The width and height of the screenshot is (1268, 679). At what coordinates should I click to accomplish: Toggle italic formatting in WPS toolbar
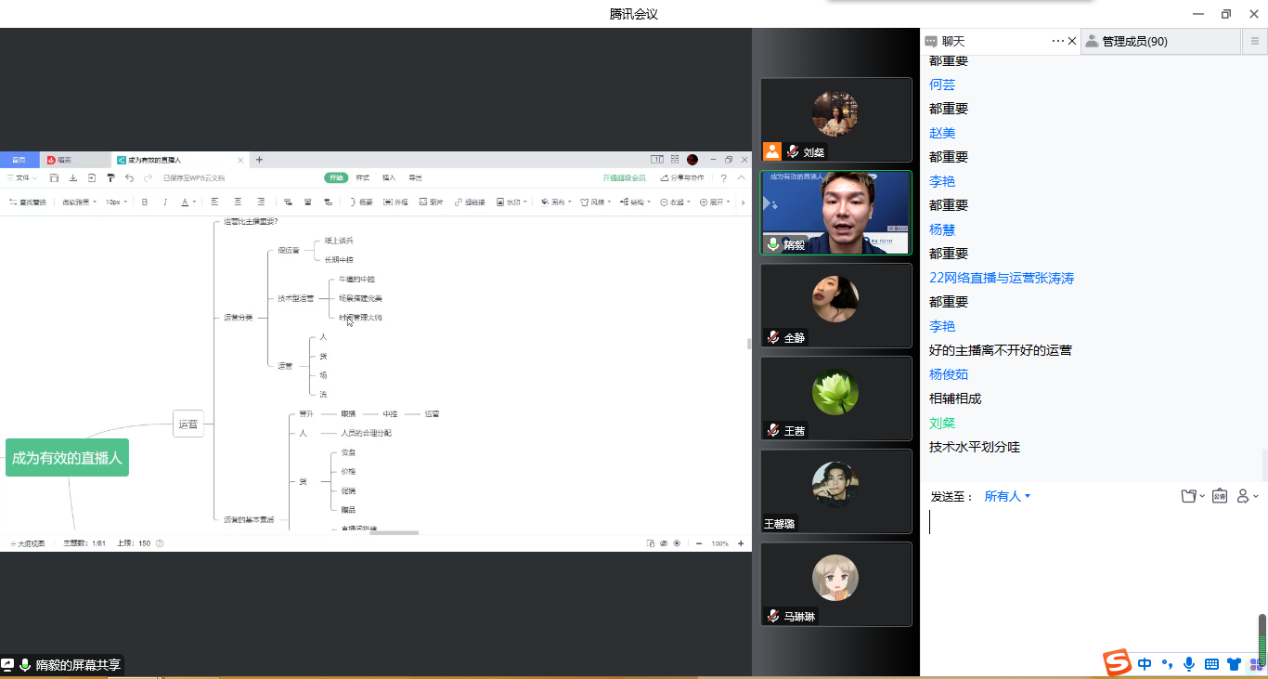165,202
